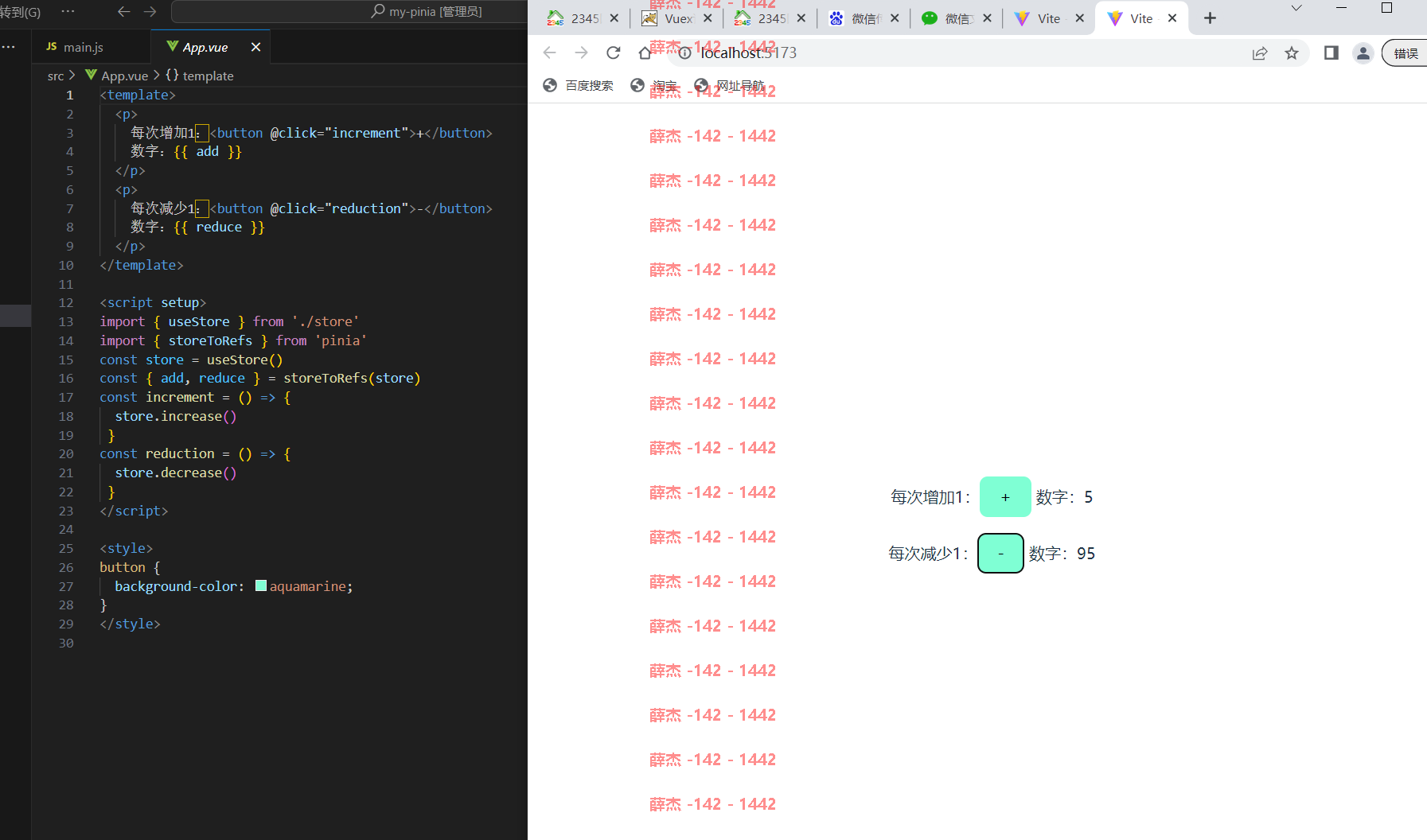Click the - reduction button on the page

pos(1000,554)
